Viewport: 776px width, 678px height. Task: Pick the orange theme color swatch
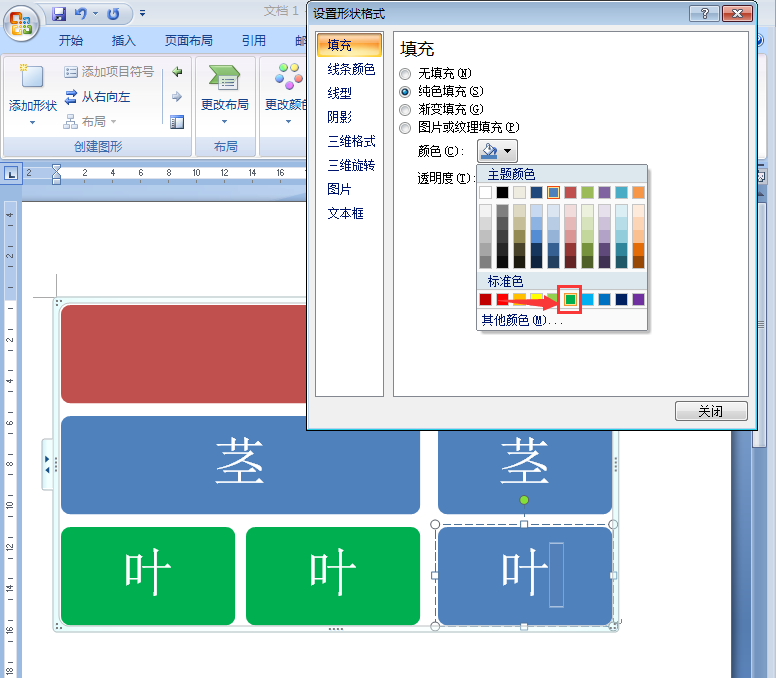[x=638, y=192]
